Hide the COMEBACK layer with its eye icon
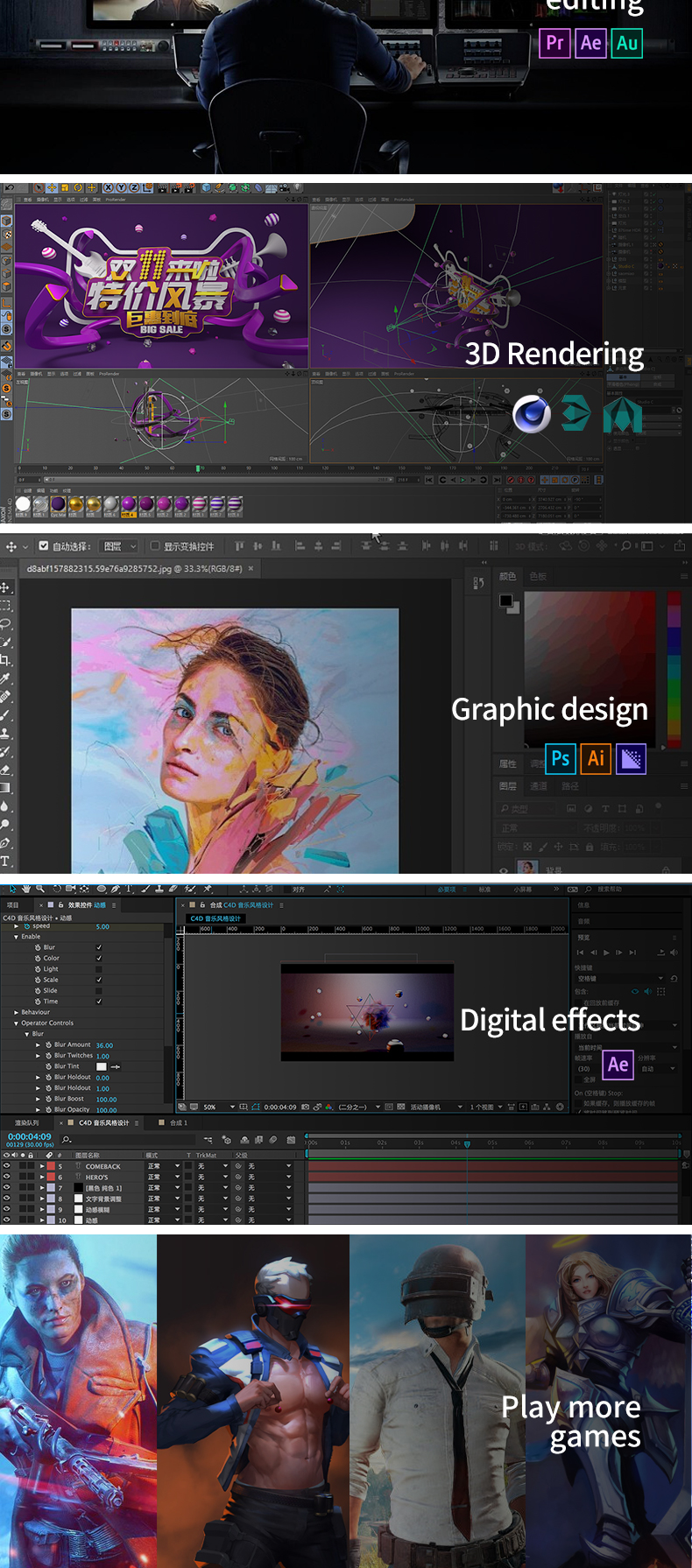The width and height of the screenshot is (692, 1568). [6, 1166]
